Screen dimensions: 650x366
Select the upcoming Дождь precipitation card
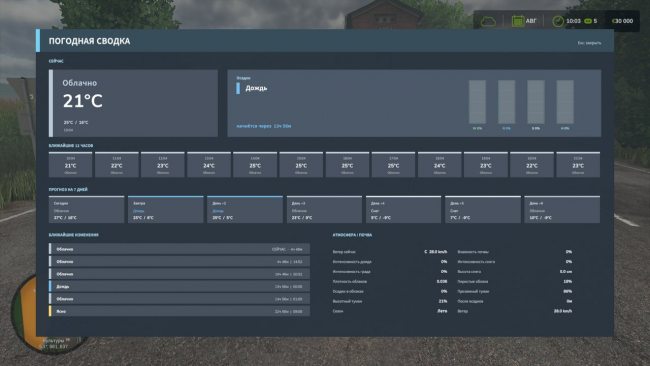pyautogui.click(x=414, y=103)
